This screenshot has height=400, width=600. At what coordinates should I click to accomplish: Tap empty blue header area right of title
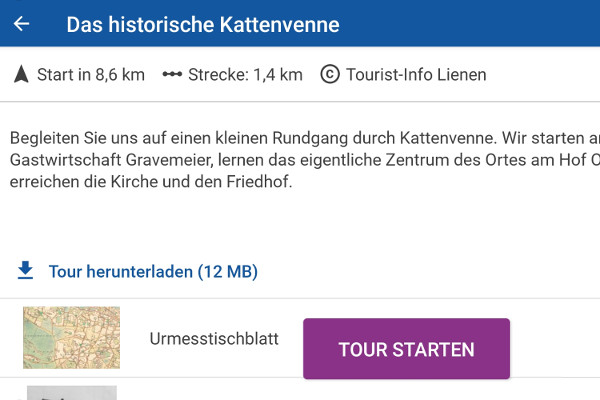[467, 24]
